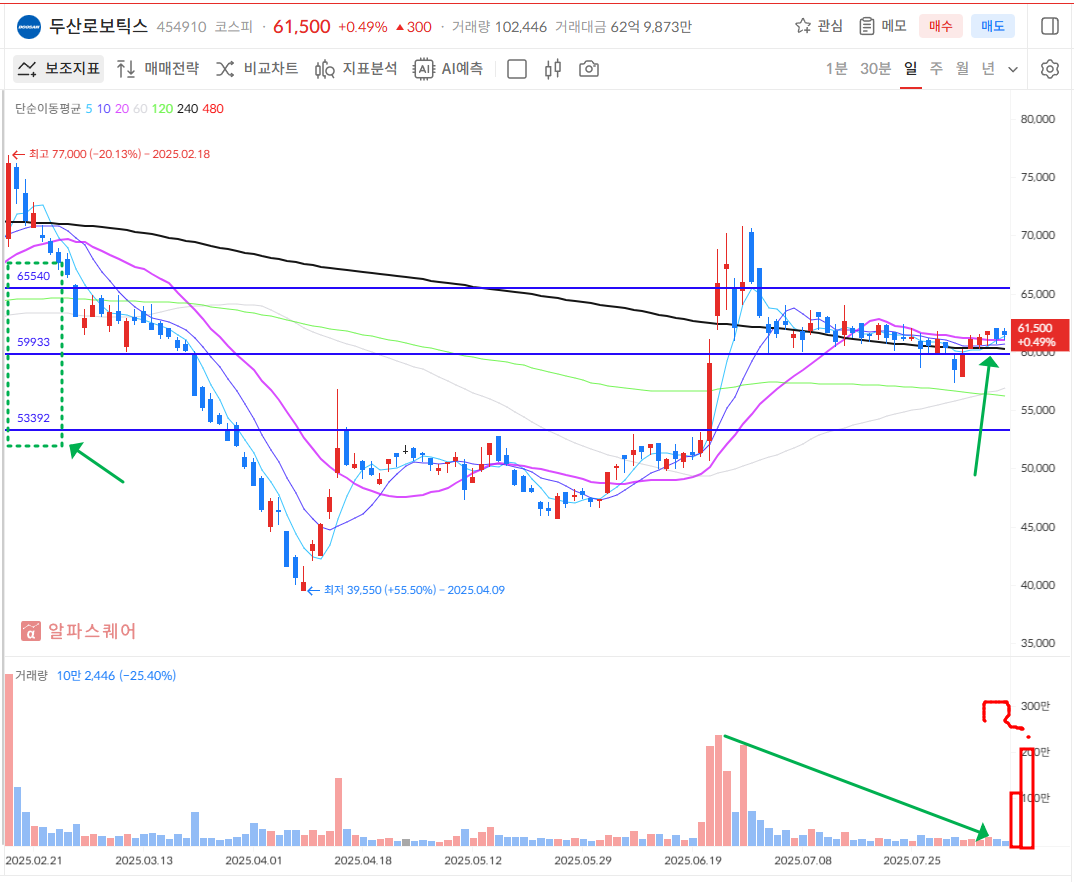Image resolution: width=1074 pixels, height=882 pixels.
Task: Click the 59933 horizontal line label
Action: 34,342
